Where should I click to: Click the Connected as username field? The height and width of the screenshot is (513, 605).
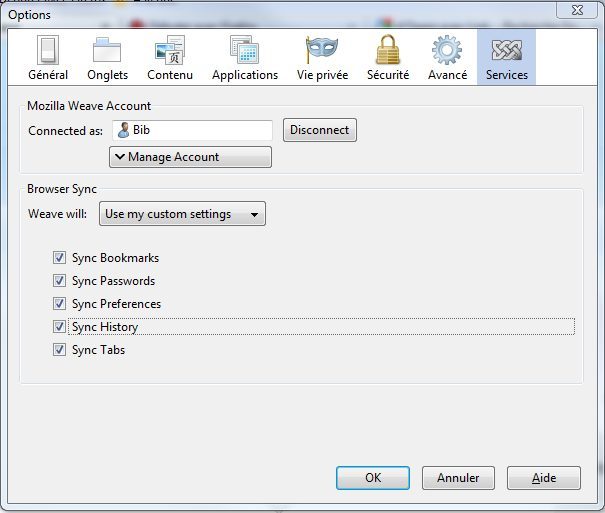point(193,130)
